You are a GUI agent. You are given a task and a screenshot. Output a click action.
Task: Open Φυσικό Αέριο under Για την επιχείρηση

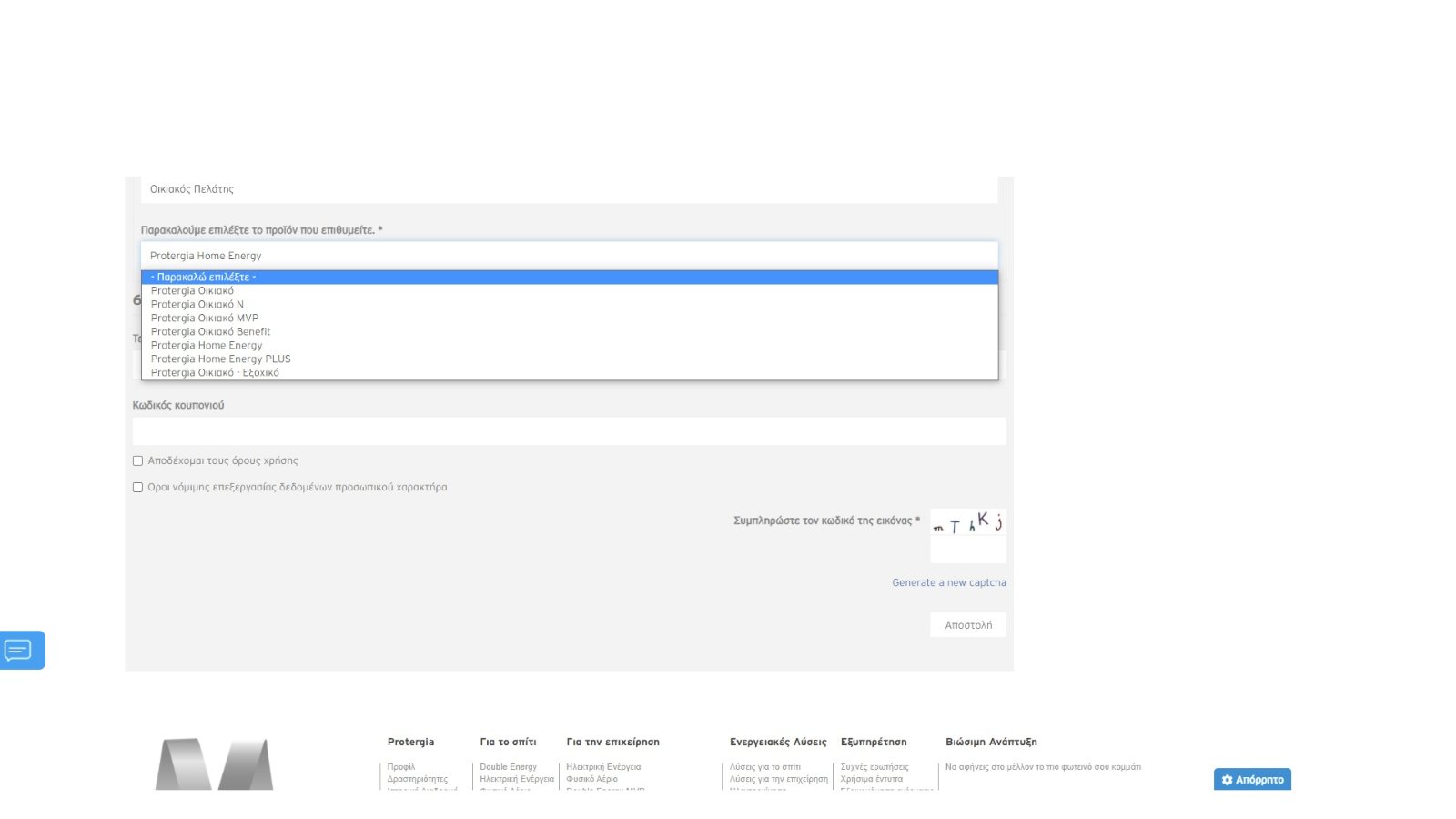(591, 779)
